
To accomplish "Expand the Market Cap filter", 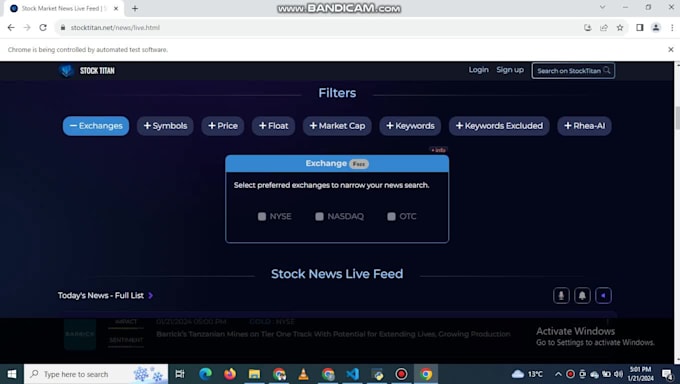I will pyautogui.click(x=337, y=126).
